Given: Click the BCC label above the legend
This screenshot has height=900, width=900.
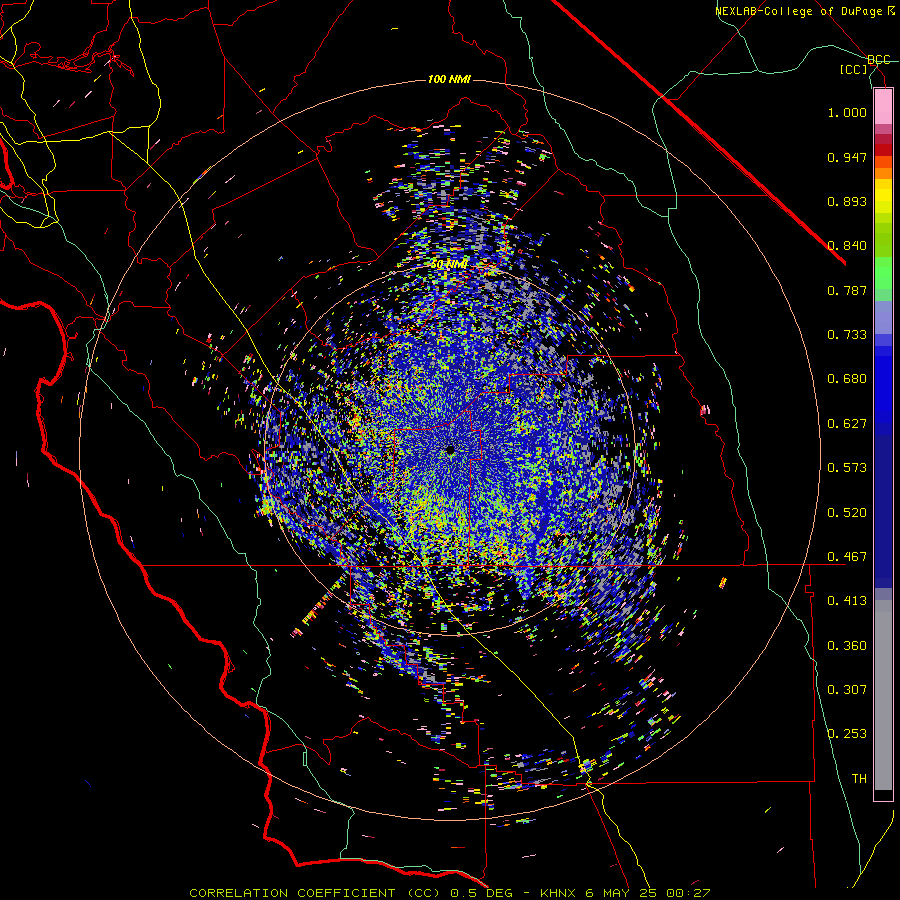Looking at the screenshot, I should pyautogui.click(x=879, y=60).
